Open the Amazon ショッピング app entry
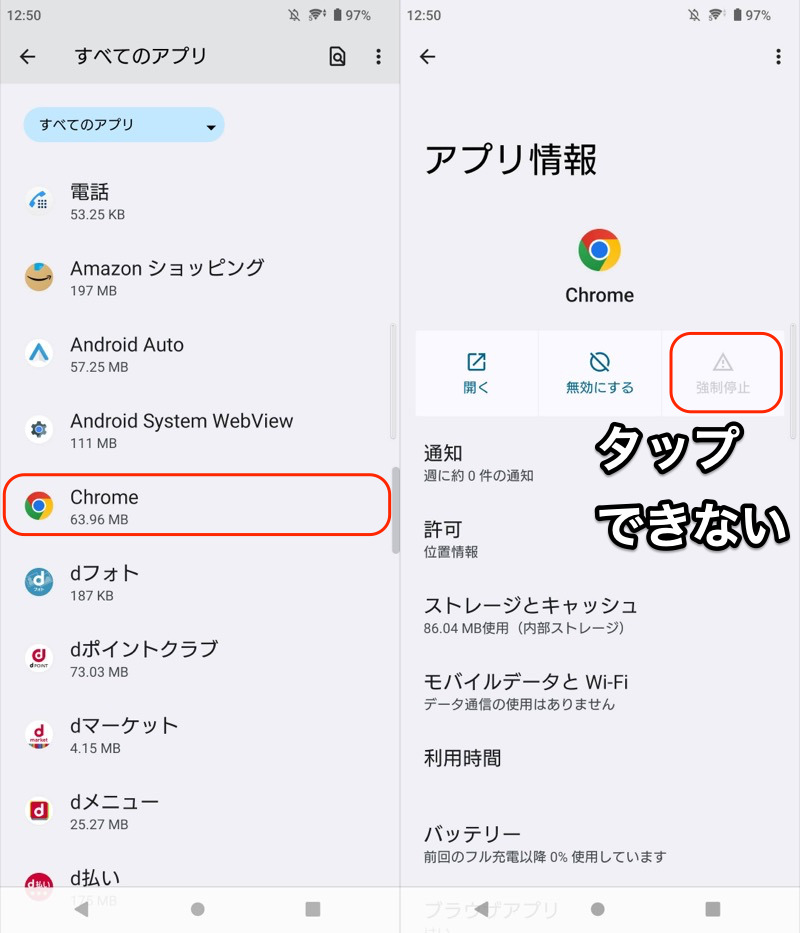The height and width of the screenshot is (933, 800). [195, 277]
